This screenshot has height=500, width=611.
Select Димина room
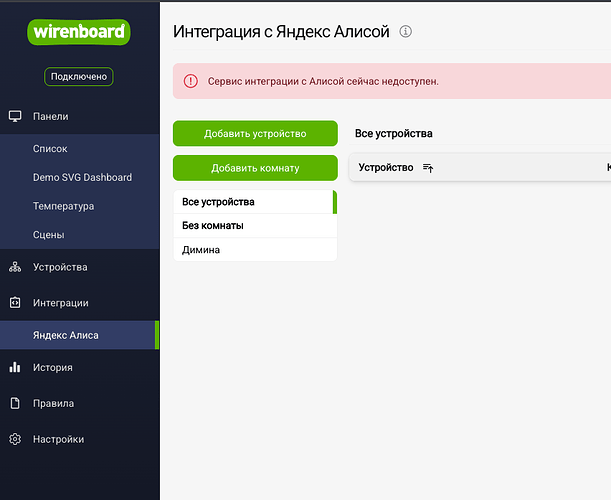click(255, 249)
